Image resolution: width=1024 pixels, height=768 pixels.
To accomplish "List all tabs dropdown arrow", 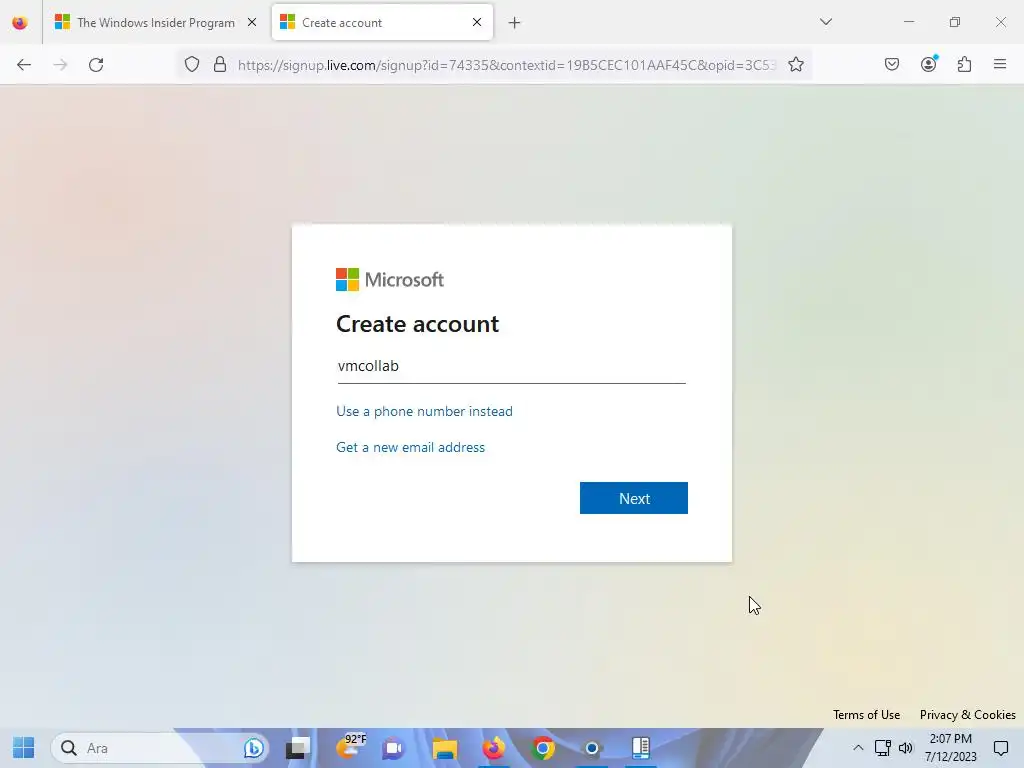I will pyautogui.click(x=826, y=22).
